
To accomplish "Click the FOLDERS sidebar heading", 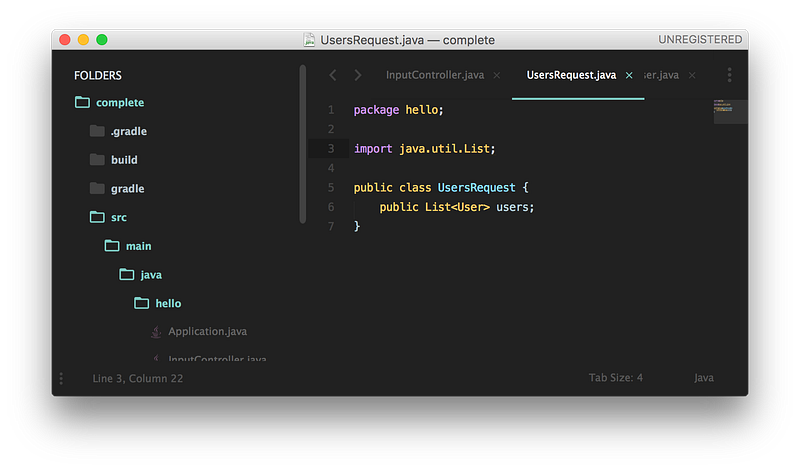I will click(x=98, y=76).
